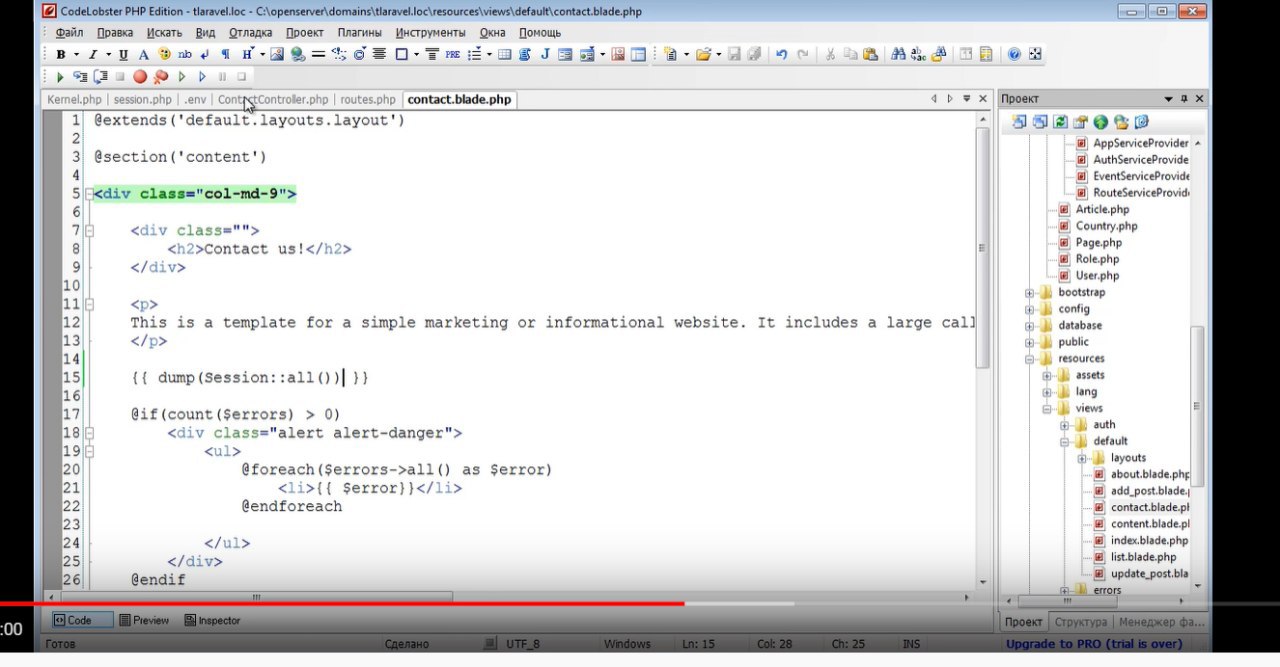The image size is (1280, 667).
Task: Switch to the routes.php tab
Action: pos(368,100)
